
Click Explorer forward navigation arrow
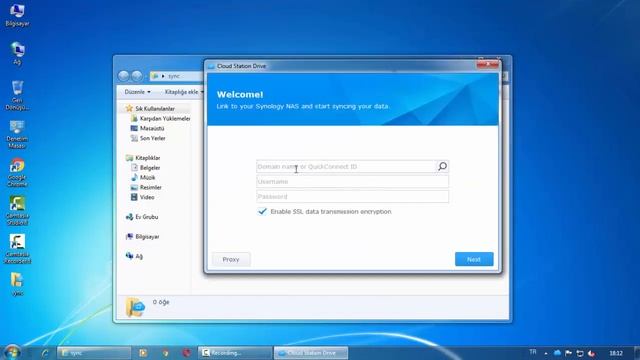137,76
